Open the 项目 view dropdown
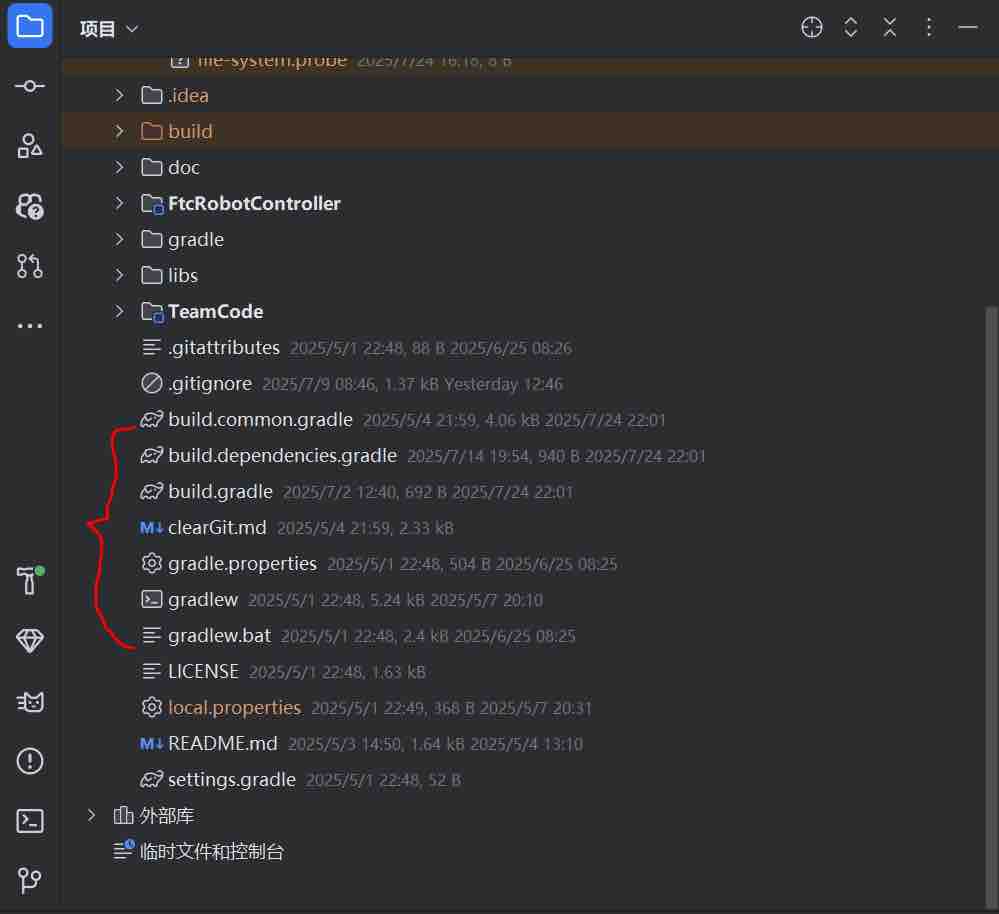Viewport: 999px width, 914px height. click(108, 28)
